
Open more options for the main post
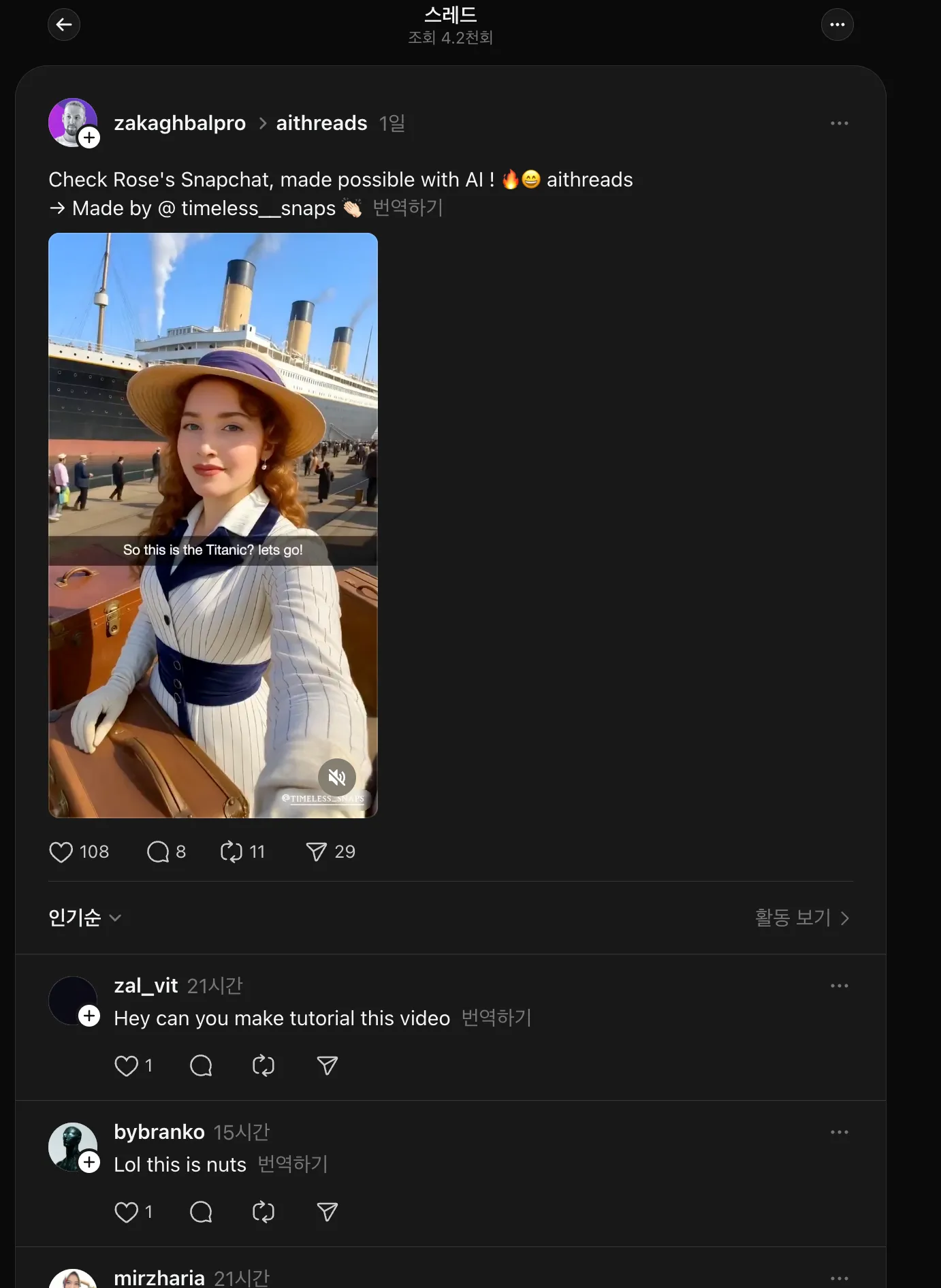(839, 123)
